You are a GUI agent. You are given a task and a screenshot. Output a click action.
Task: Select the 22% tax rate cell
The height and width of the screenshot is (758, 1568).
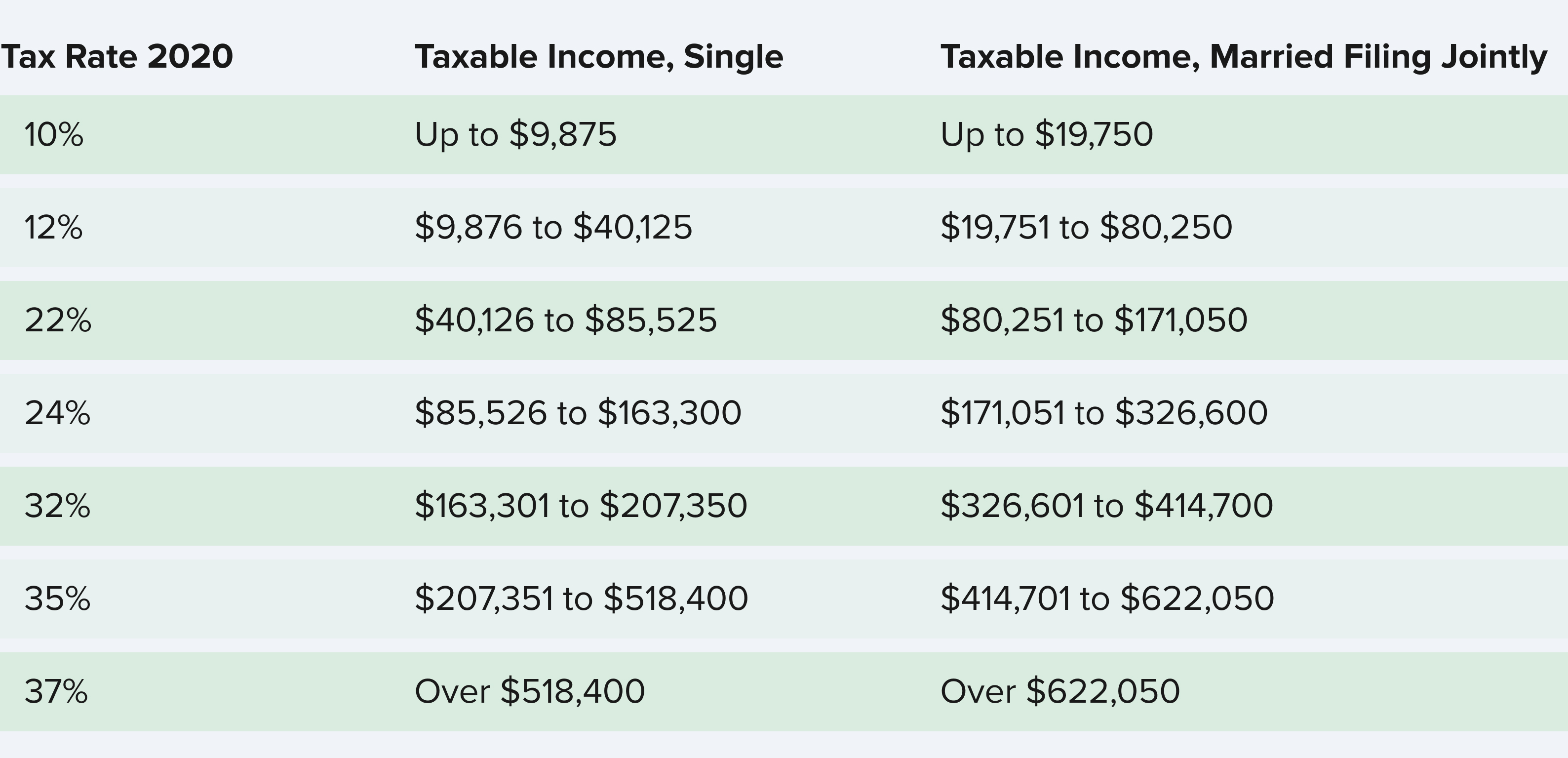pos(58,320)
